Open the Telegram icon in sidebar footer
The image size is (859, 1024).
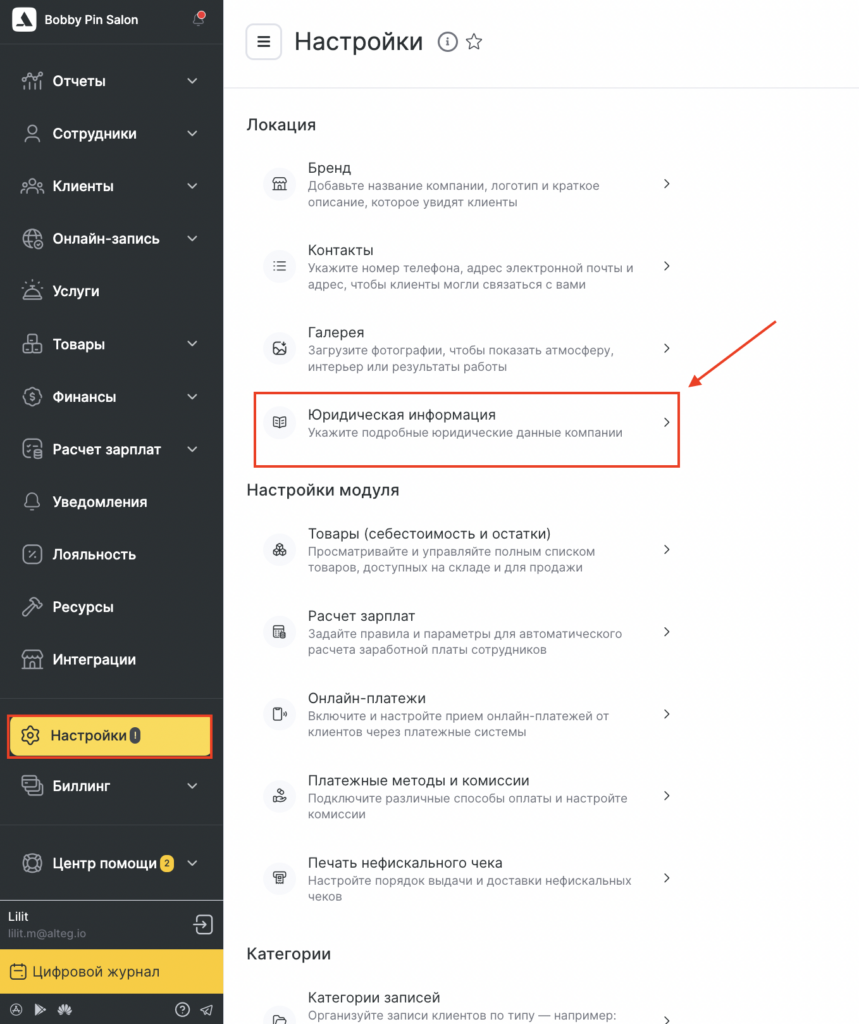point(206,1009)
